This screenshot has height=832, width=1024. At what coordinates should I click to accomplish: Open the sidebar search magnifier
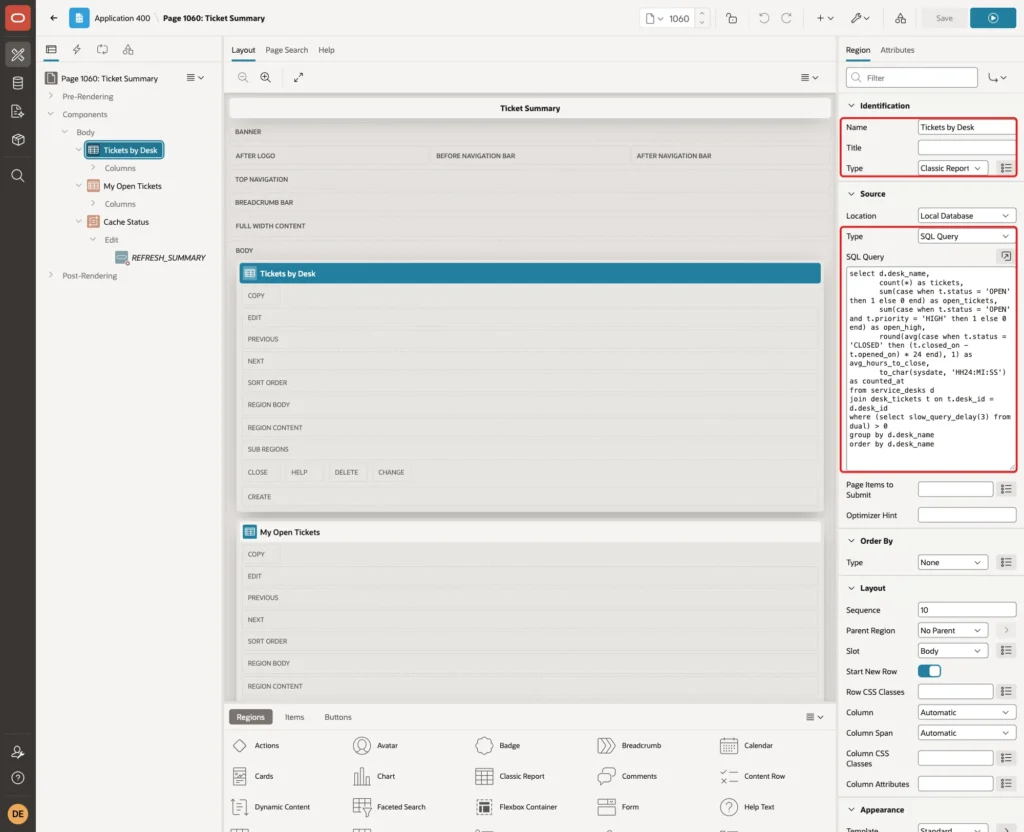pos(18,176)
